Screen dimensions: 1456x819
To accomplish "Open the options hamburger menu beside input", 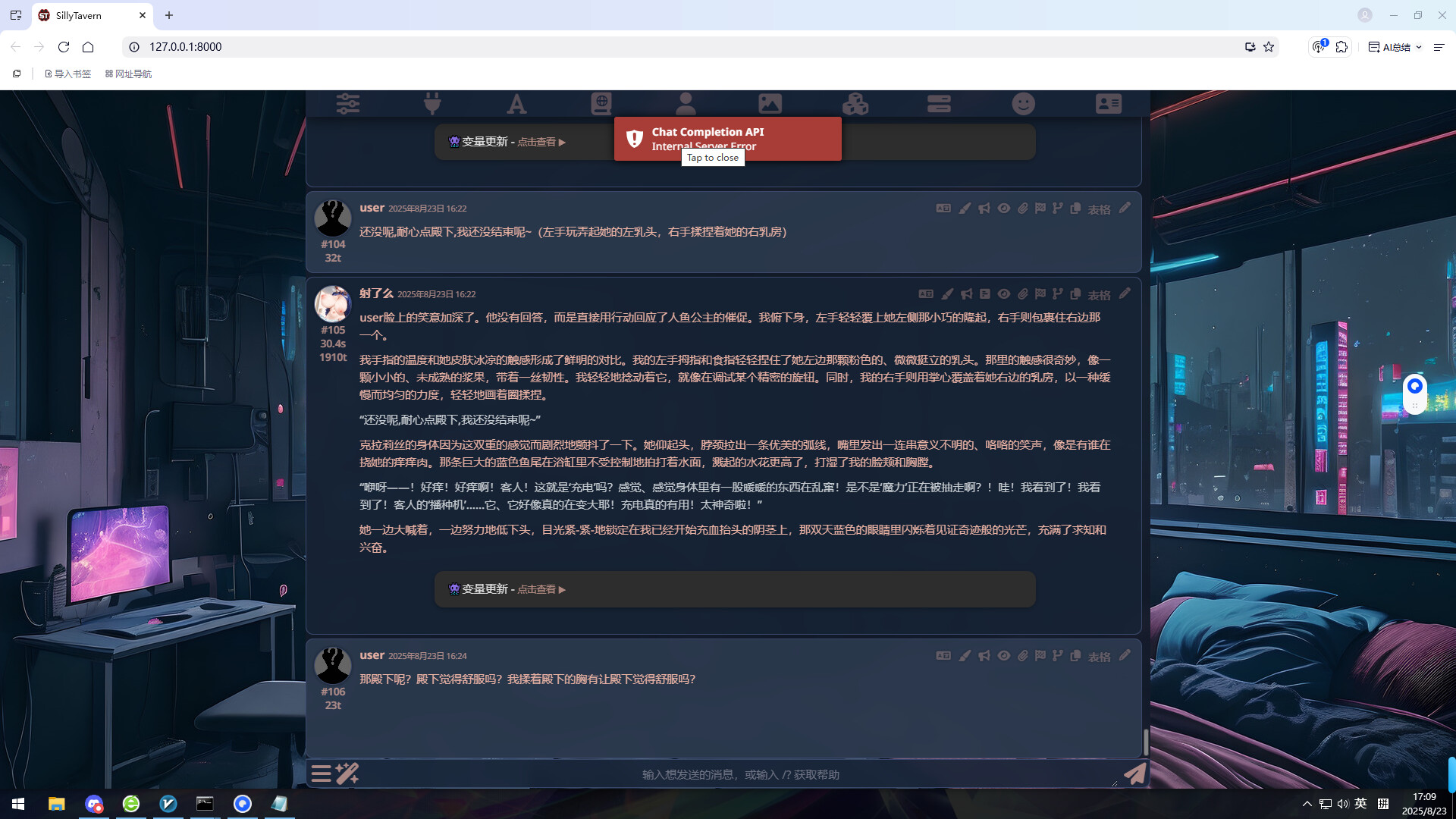I will [321, 773].
